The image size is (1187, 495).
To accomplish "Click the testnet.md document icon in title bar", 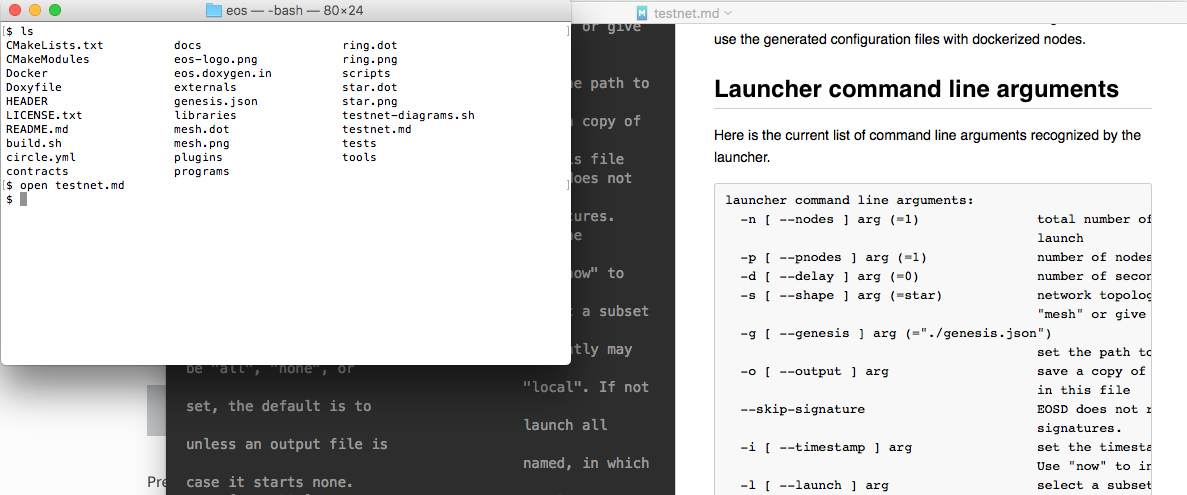I will pos(643,13).
